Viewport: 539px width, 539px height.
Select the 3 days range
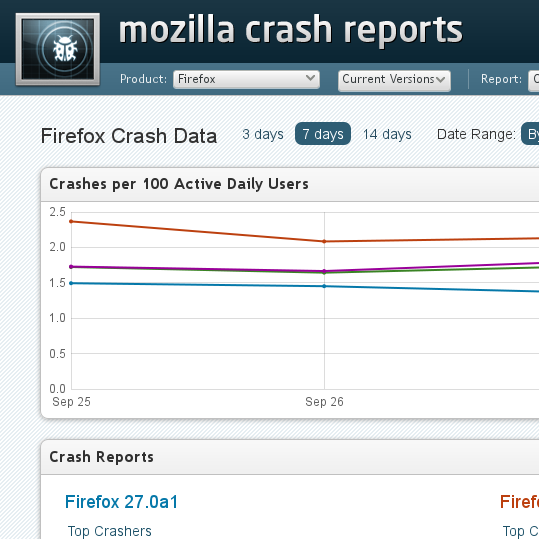pyautogui.click(x=263, y=134)
